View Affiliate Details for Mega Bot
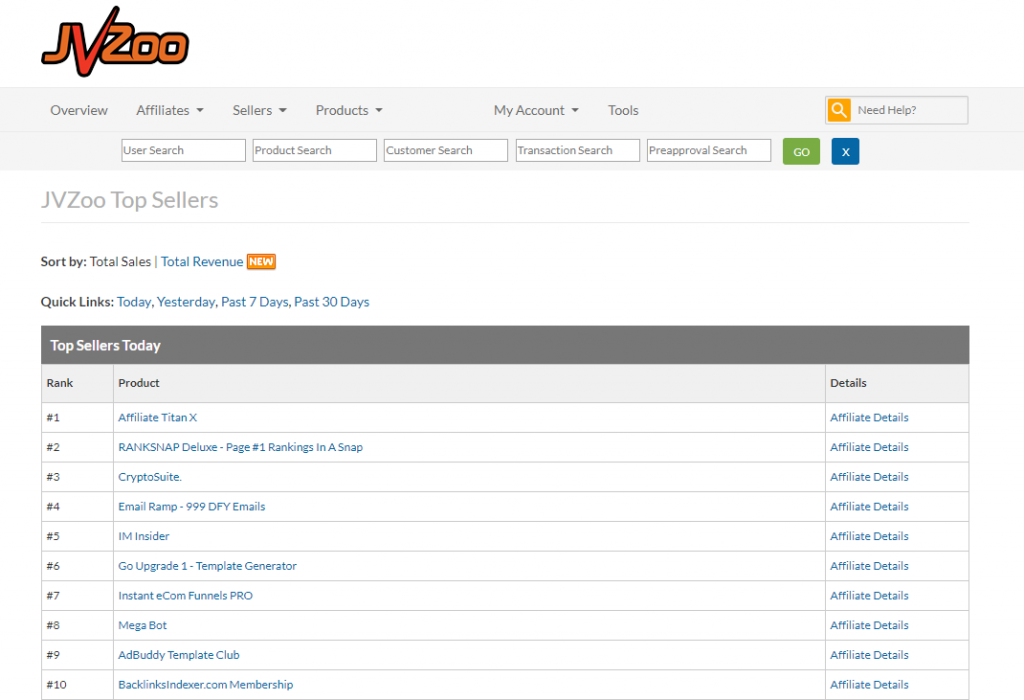Screen dimensions: 1024x700 [869, 626]
